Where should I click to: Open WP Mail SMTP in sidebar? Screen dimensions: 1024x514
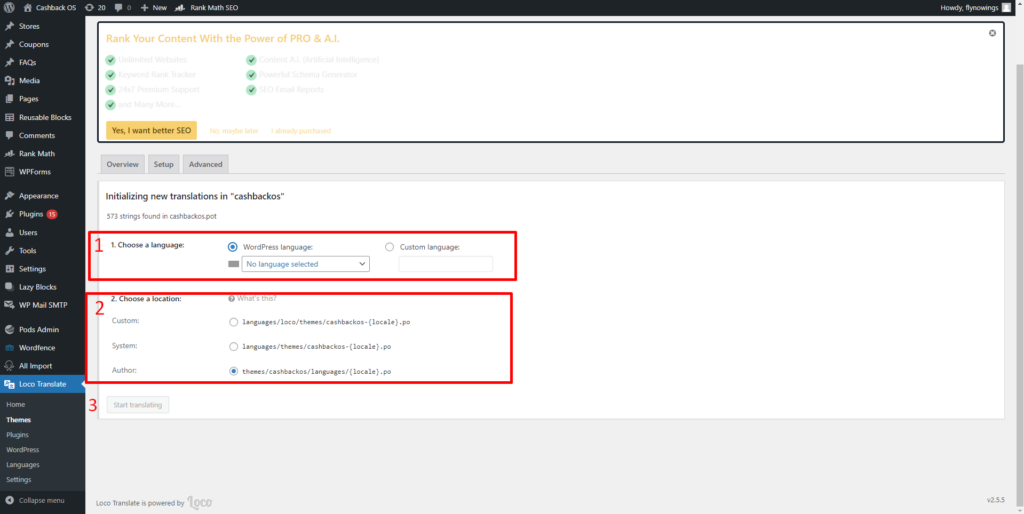[x=42, y=305]
